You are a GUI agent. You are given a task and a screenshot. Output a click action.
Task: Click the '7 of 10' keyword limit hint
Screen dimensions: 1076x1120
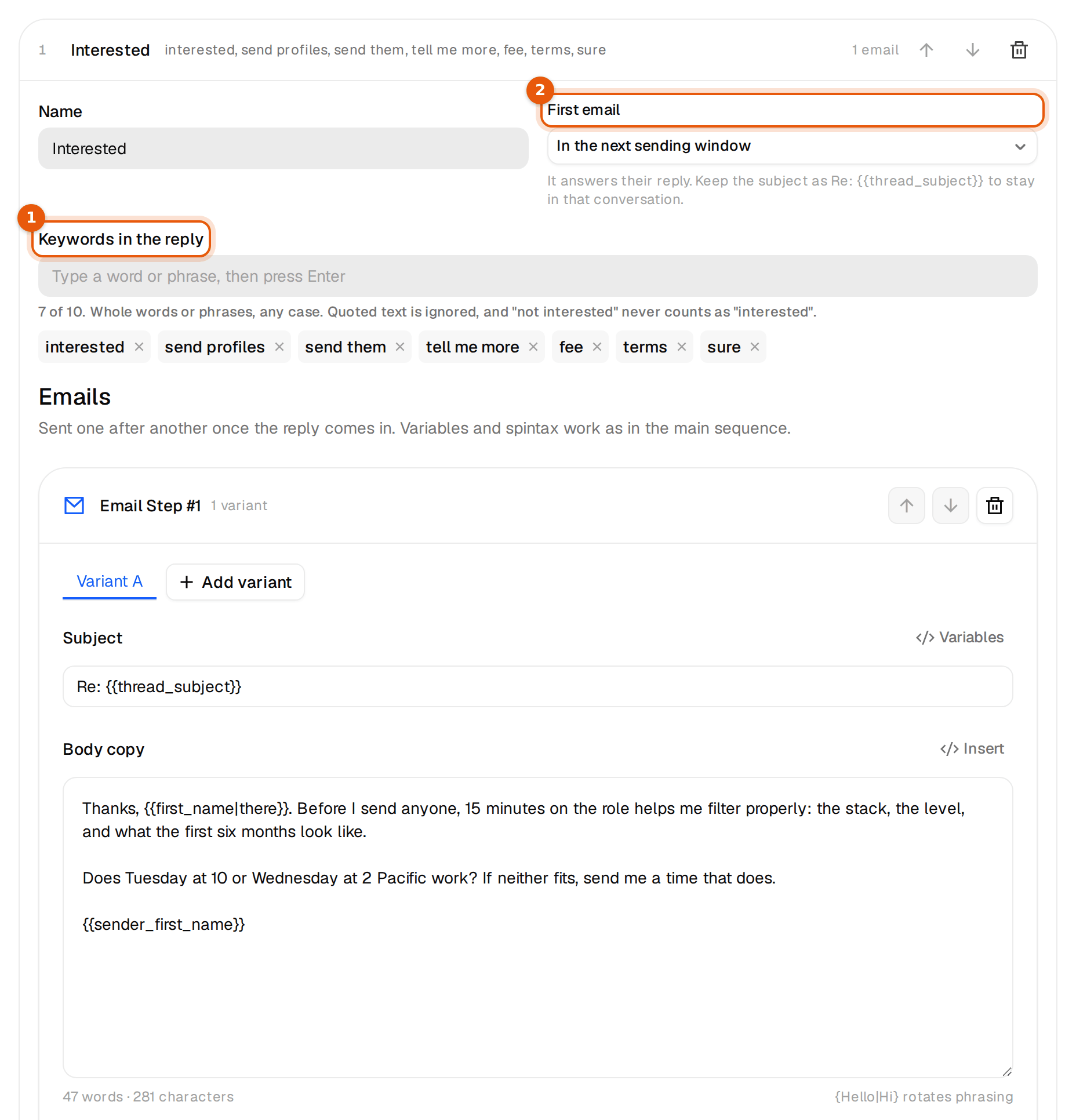click(427, 312)
